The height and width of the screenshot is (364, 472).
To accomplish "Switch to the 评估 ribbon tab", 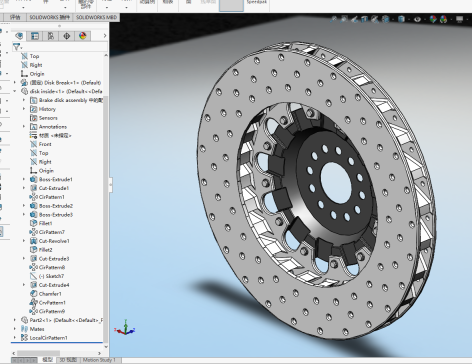I will coord(15,17).
